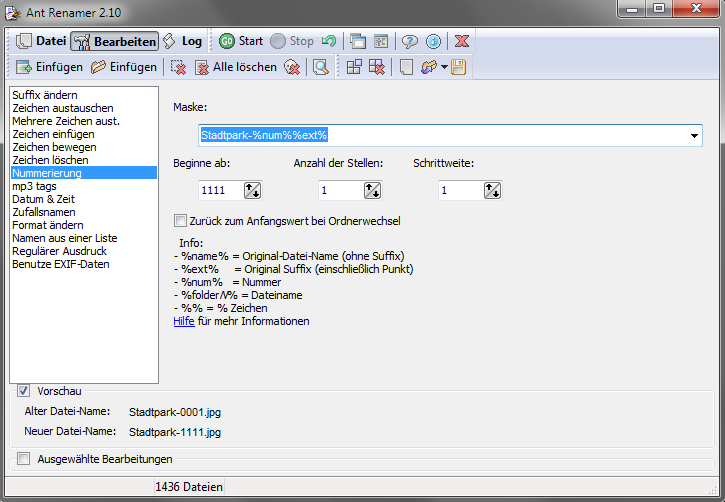Screen dimensions: 725x502
Task: Select Namen aus einer Liste action
Action: 84,238
